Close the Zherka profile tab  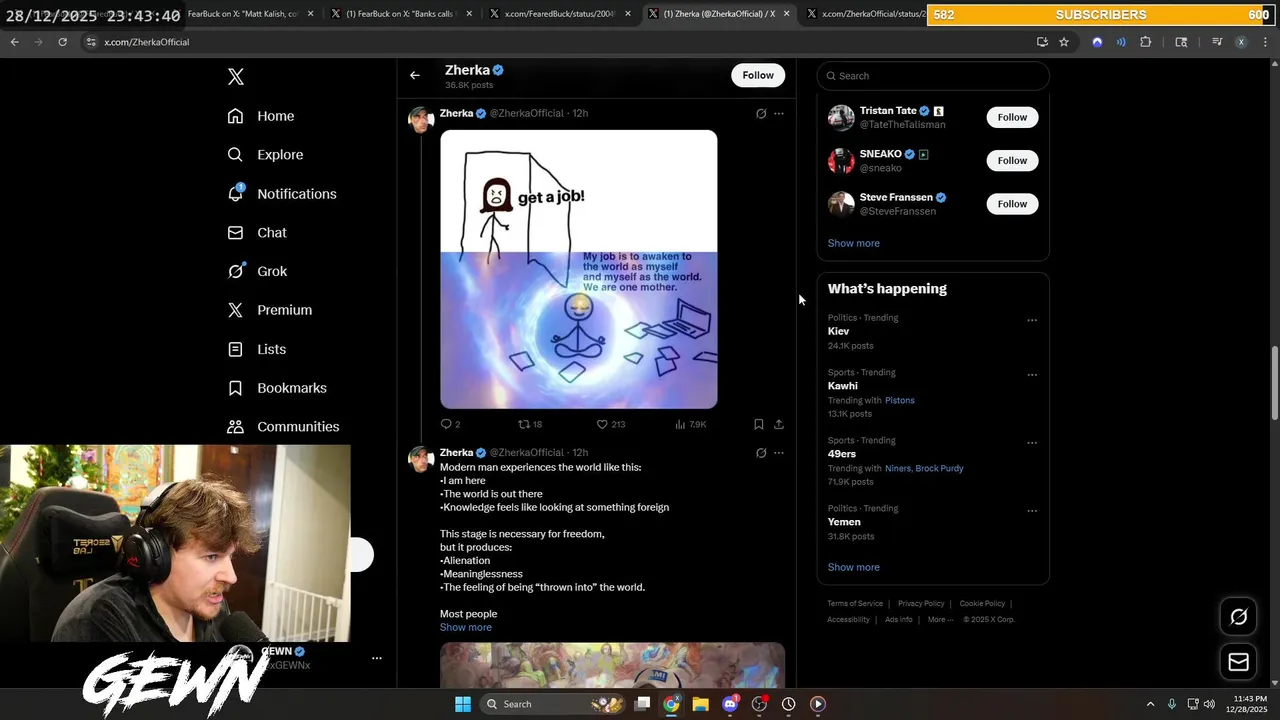point(786,14)
